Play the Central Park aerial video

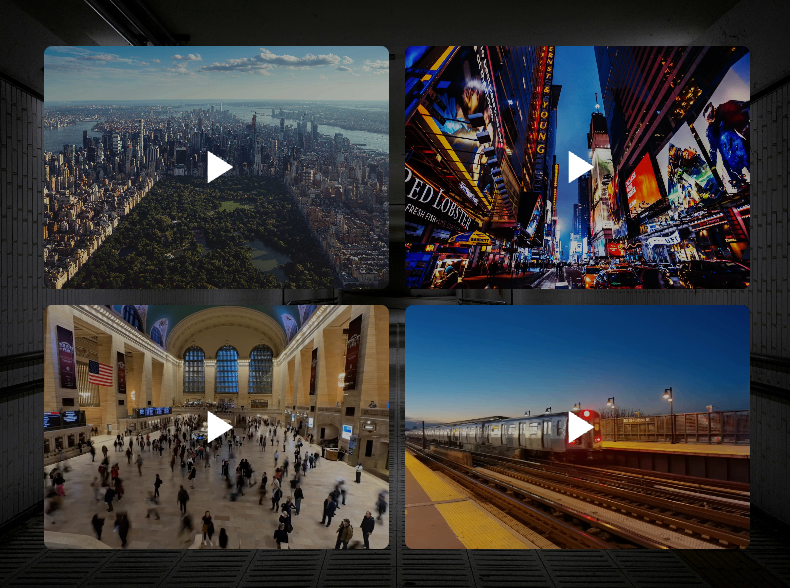click(219, 167)
